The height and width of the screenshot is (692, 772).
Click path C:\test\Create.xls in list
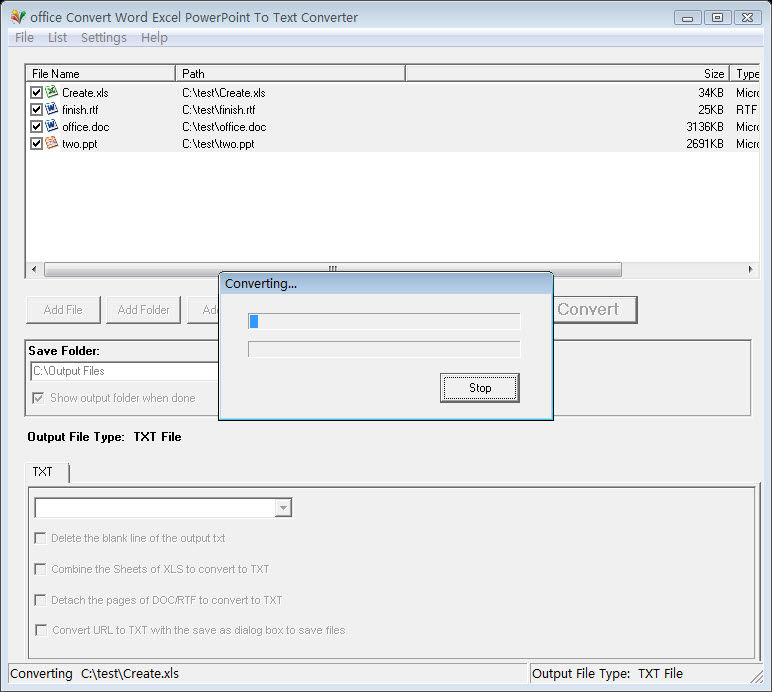[x=224, y=93]
